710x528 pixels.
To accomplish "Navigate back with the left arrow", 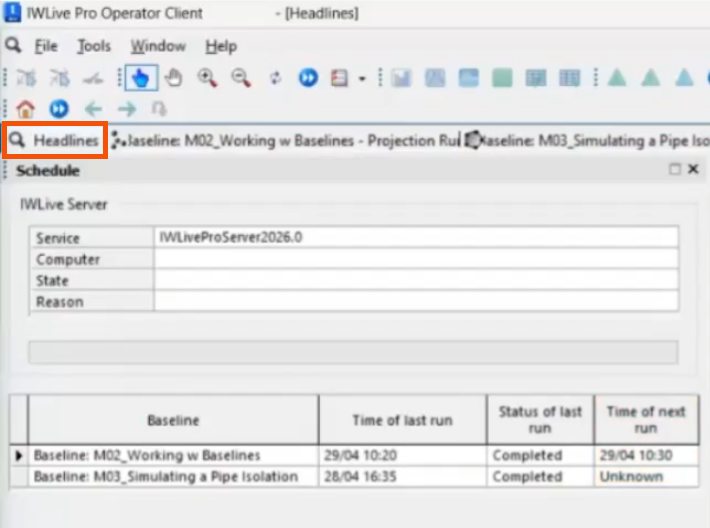I will point(93,109).
